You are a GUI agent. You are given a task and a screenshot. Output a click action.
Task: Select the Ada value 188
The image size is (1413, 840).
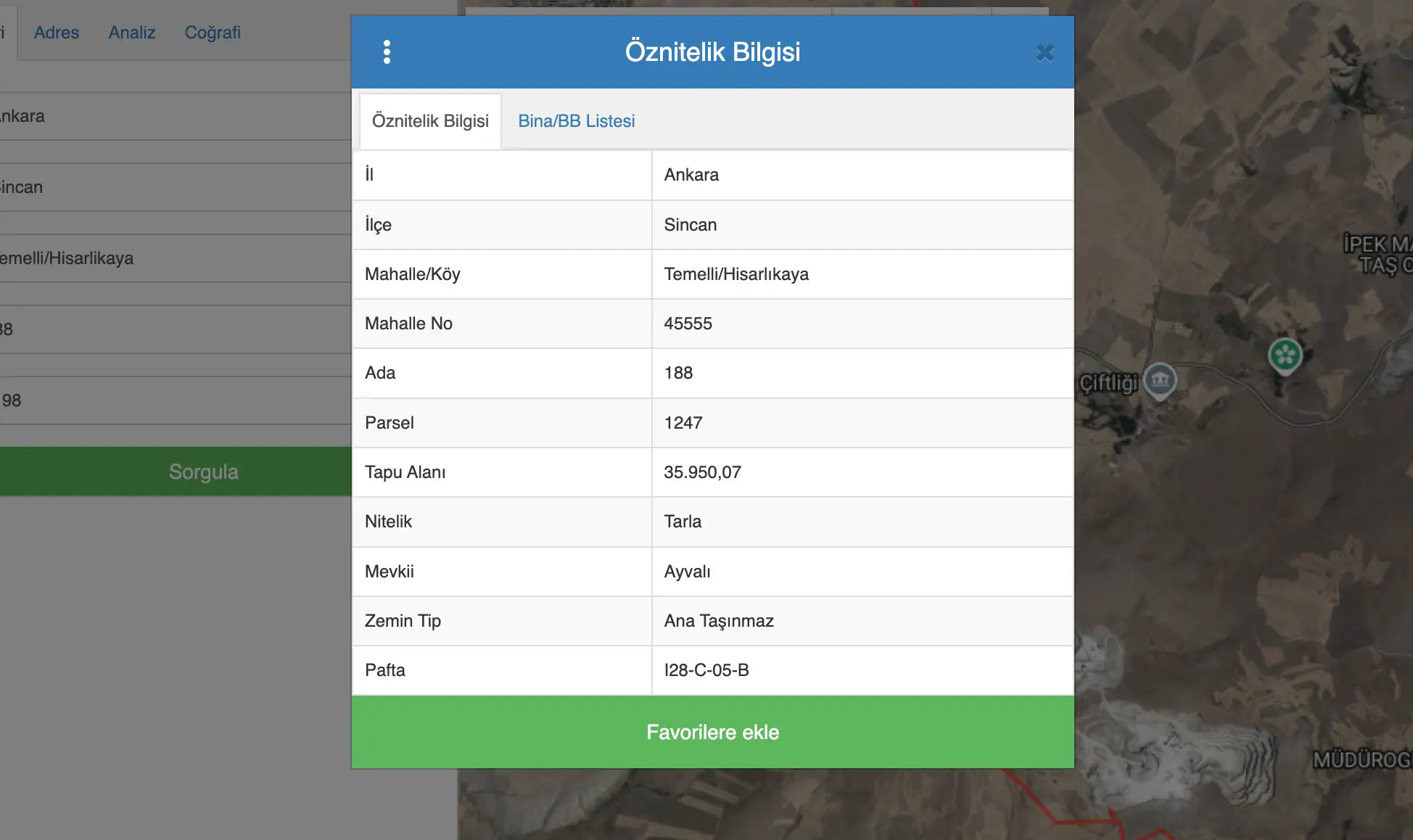[x=678, y=373]
